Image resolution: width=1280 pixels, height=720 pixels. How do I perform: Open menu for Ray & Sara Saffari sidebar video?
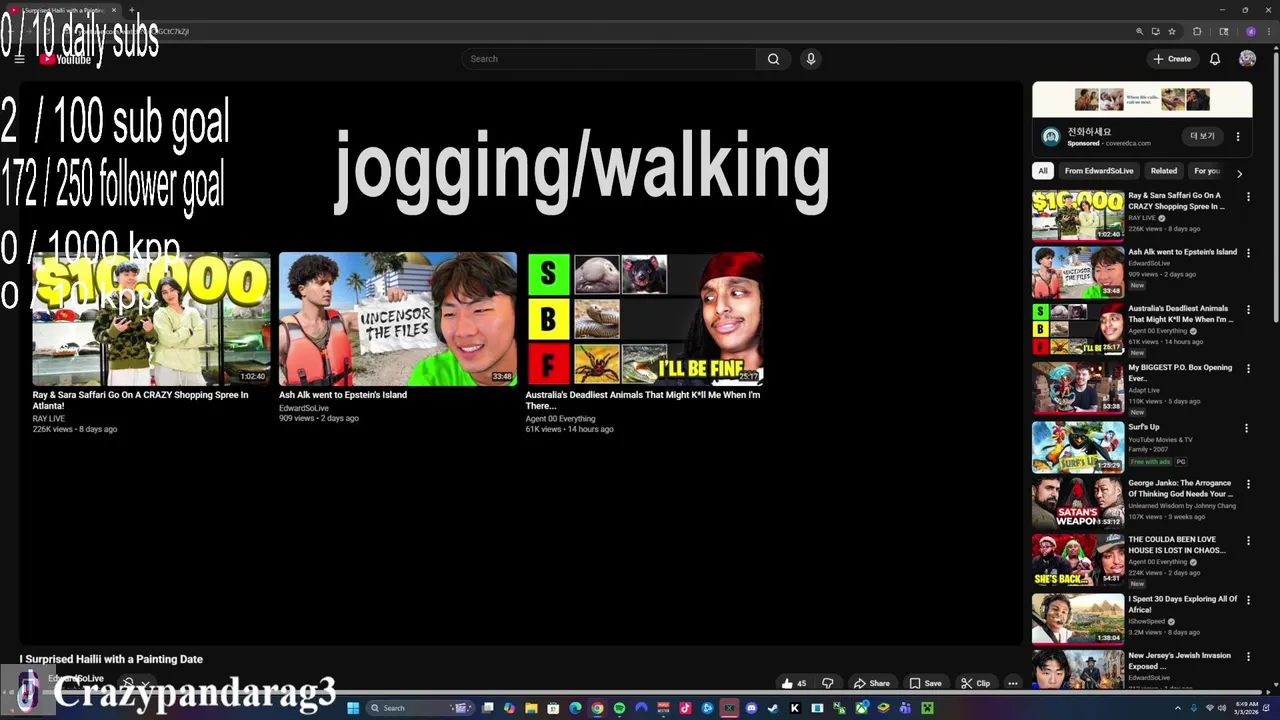(x=1247, y=197)
